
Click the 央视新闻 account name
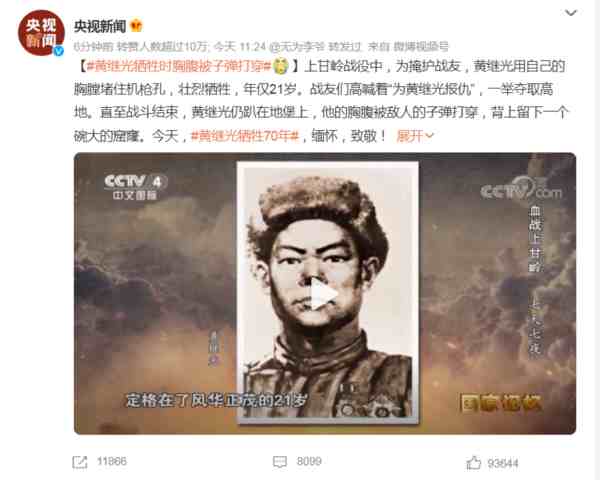[100, 26]
